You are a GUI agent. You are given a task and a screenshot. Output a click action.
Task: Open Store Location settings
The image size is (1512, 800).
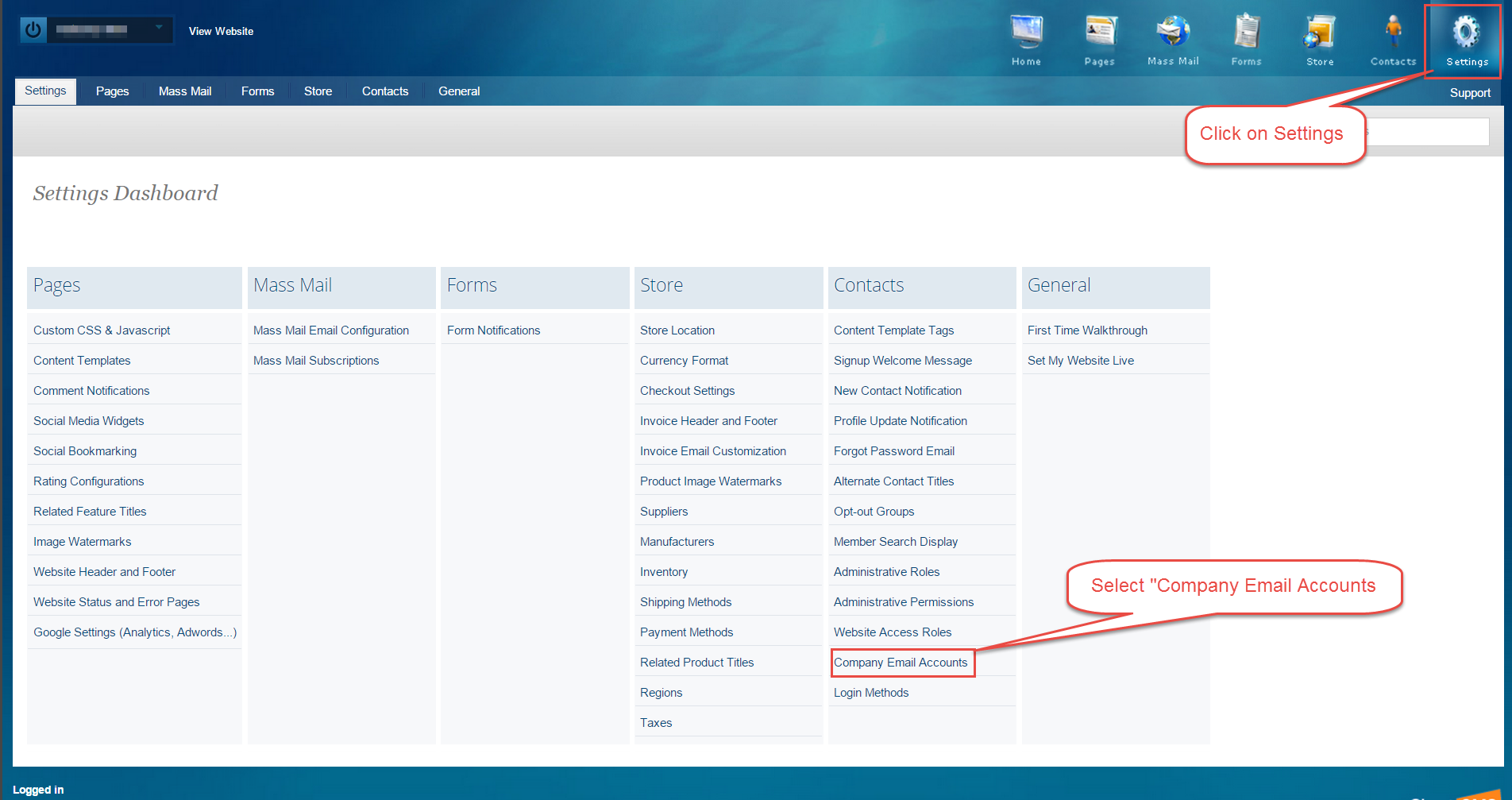677,330
